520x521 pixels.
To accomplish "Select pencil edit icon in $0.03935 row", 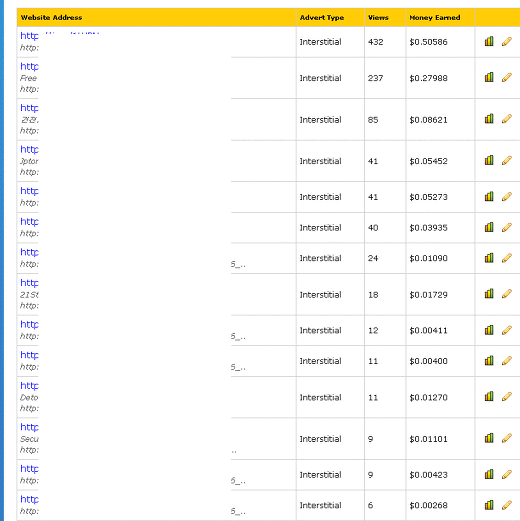I will pos(507,227).
